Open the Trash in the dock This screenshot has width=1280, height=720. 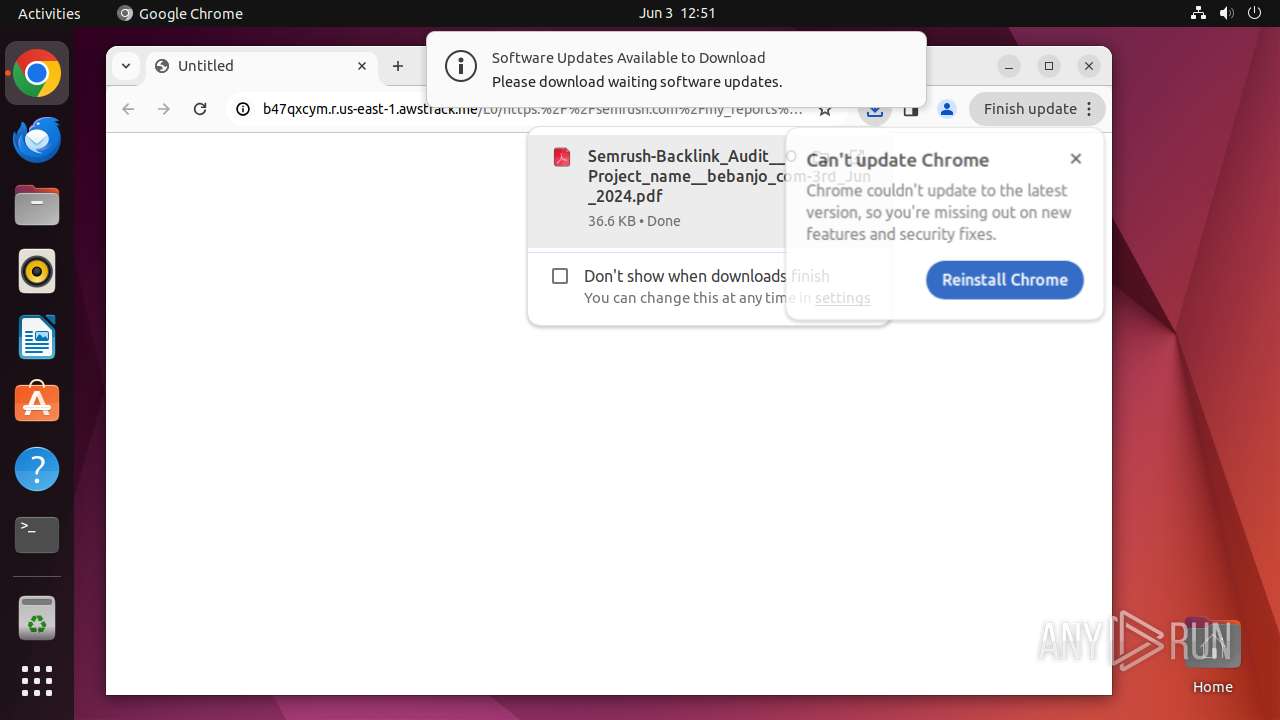click(x=37, y=619)
